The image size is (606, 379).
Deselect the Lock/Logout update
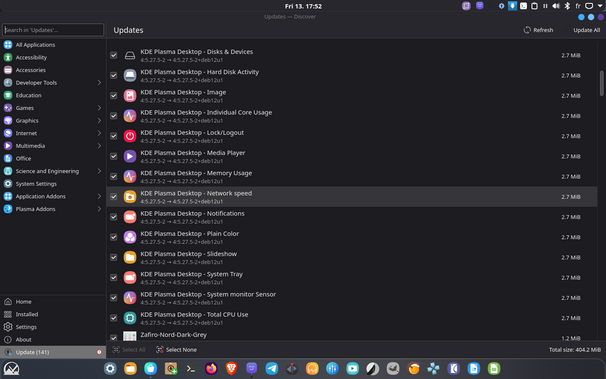[114, 136]
